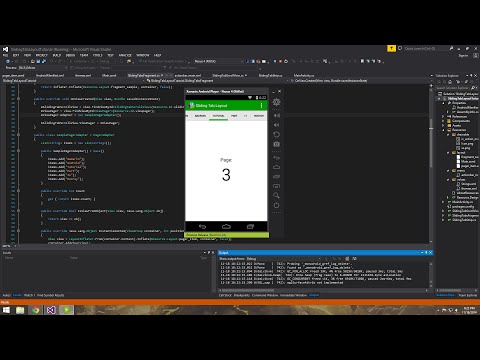Expand Assets node in Solution Explorer
480x360 pixels.
point(443,125)
